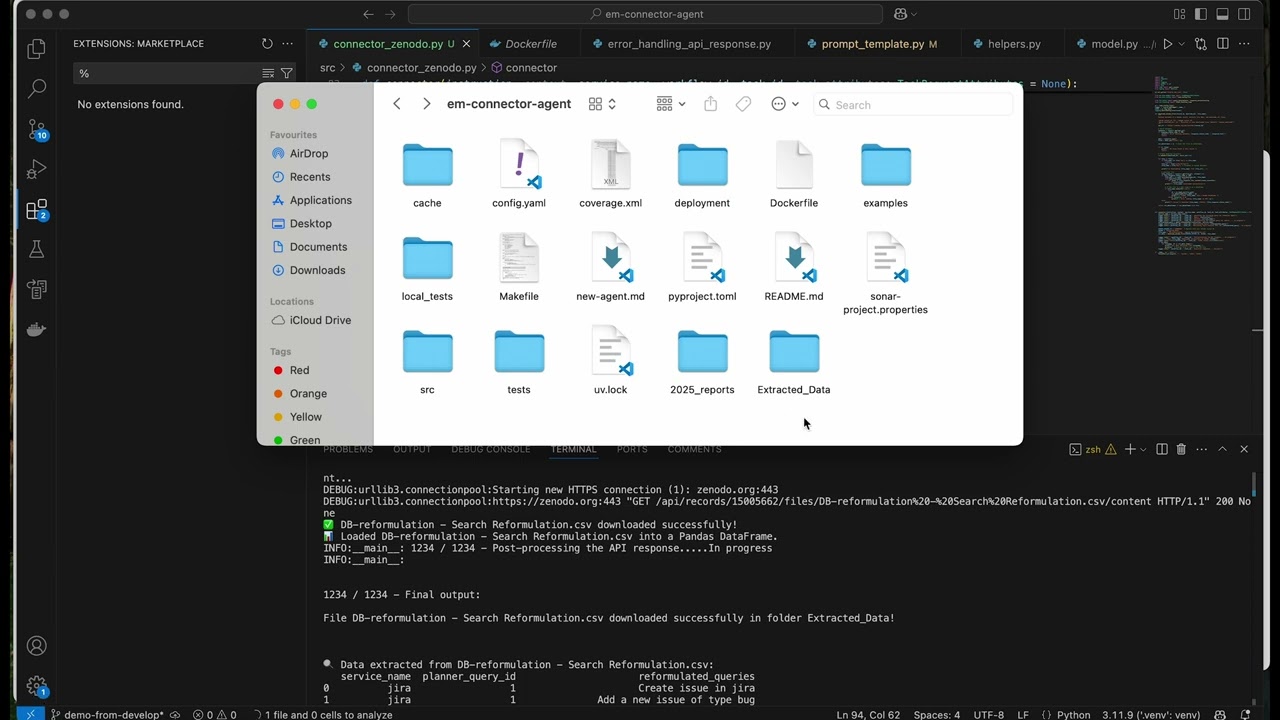Open changes compare icon in editor toolbar
1280x720 pixels.
pyautogui.click(x=1201, y=44)
